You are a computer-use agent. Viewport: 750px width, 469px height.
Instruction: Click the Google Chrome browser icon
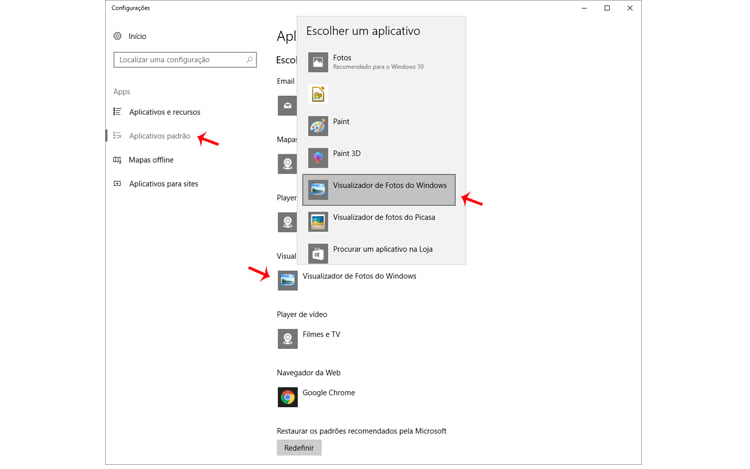[287, 397]
